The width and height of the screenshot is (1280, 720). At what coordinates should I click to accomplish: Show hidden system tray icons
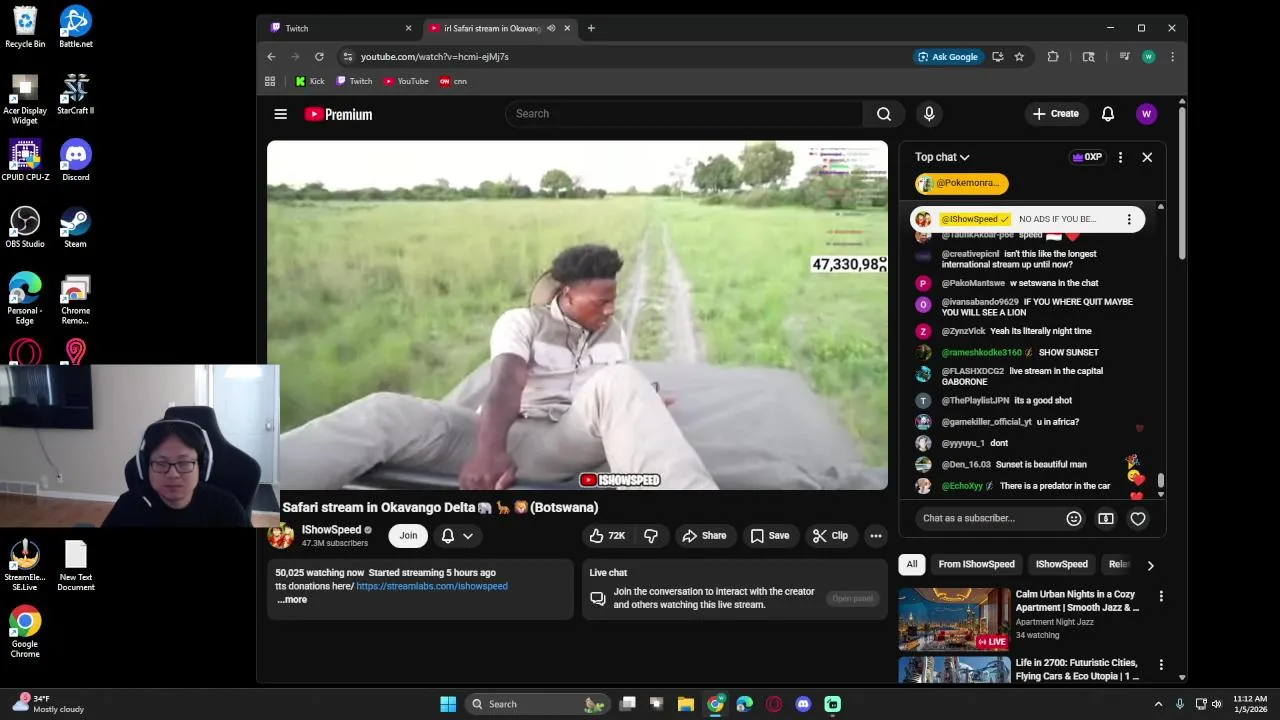1158,704
